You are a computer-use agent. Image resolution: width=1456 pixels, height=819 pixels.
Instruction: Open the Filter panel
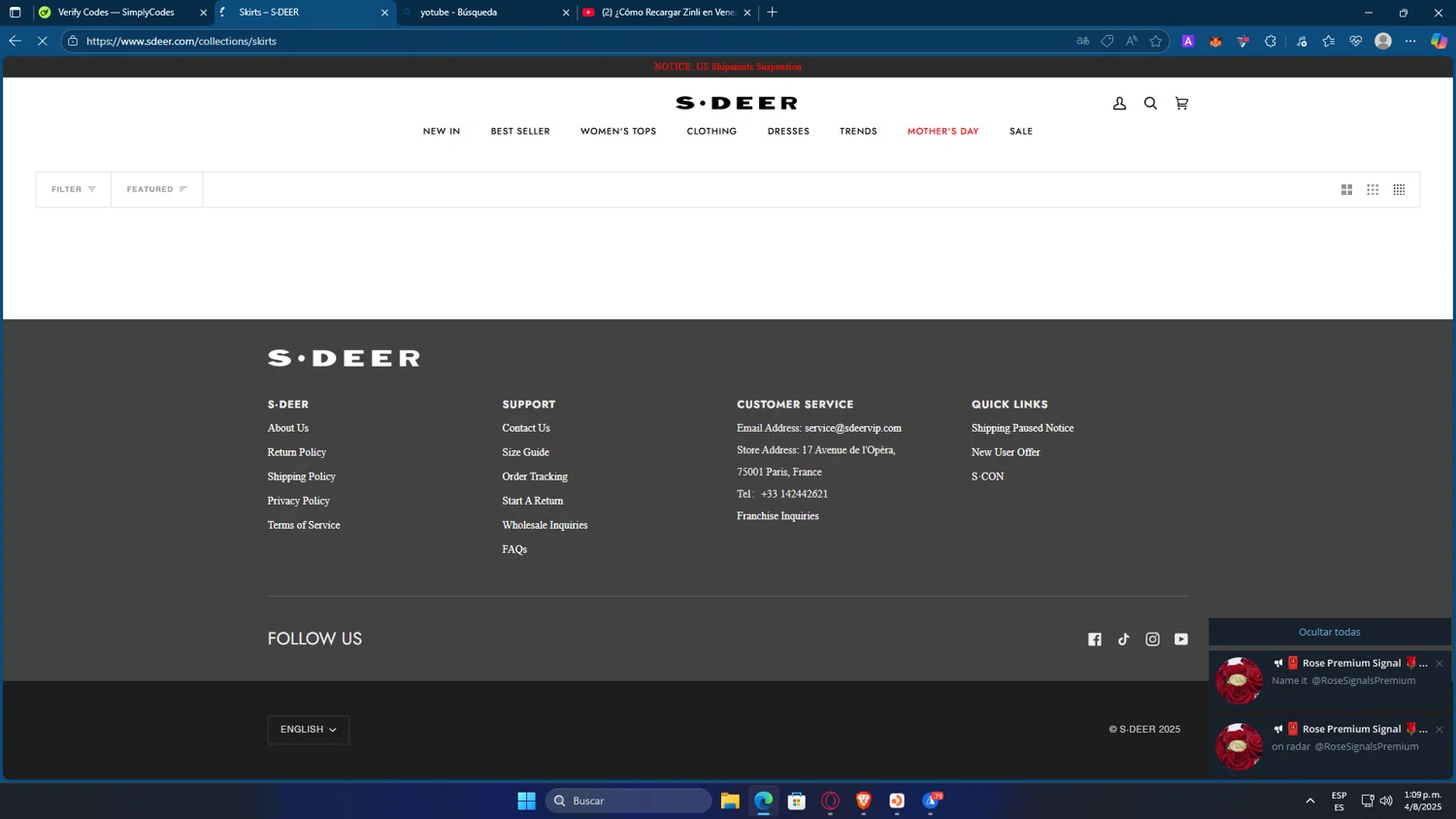click(x=74, y=189)
